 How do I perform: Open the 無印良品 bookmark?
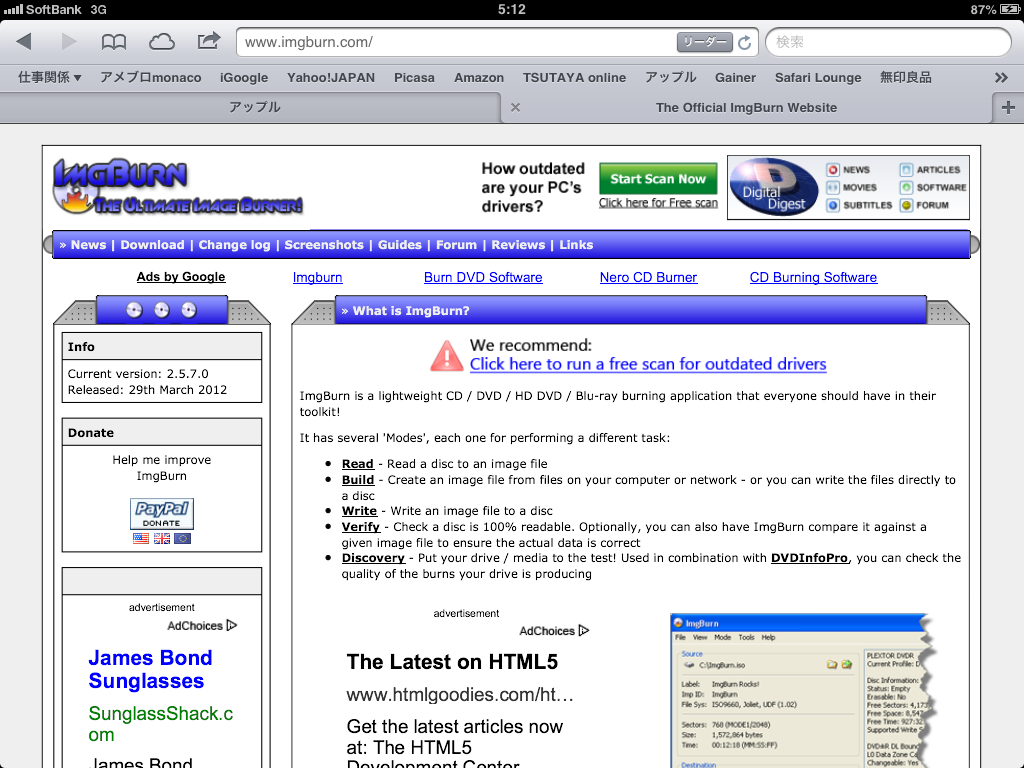coord(905,77)
